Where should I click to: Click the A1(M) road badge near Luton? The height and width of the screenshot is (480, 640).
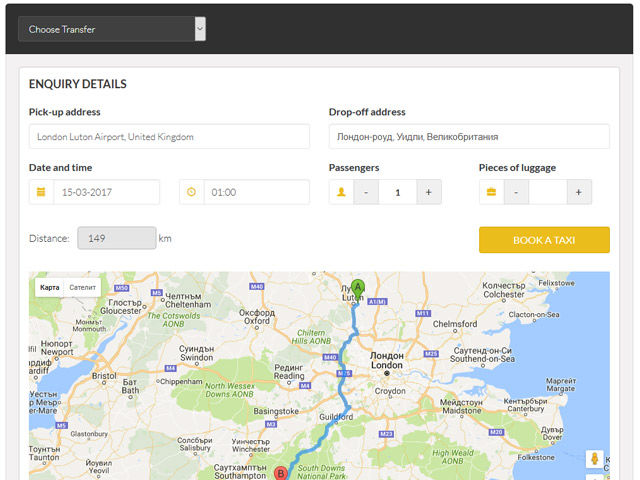(x=378, y=302)
